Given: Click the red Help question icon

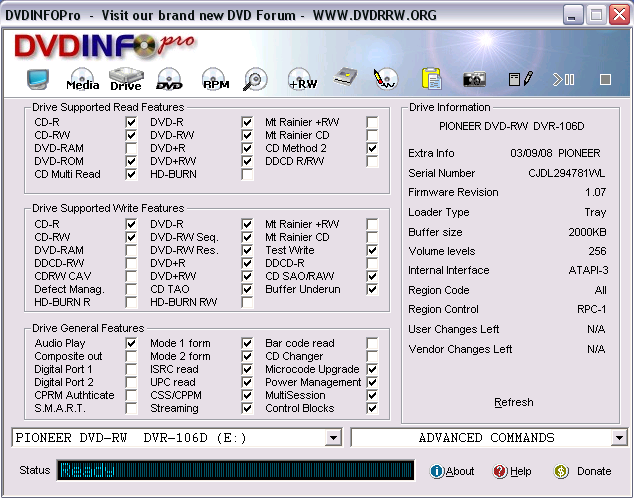Looking at the screenshot, I should (500, 471).
